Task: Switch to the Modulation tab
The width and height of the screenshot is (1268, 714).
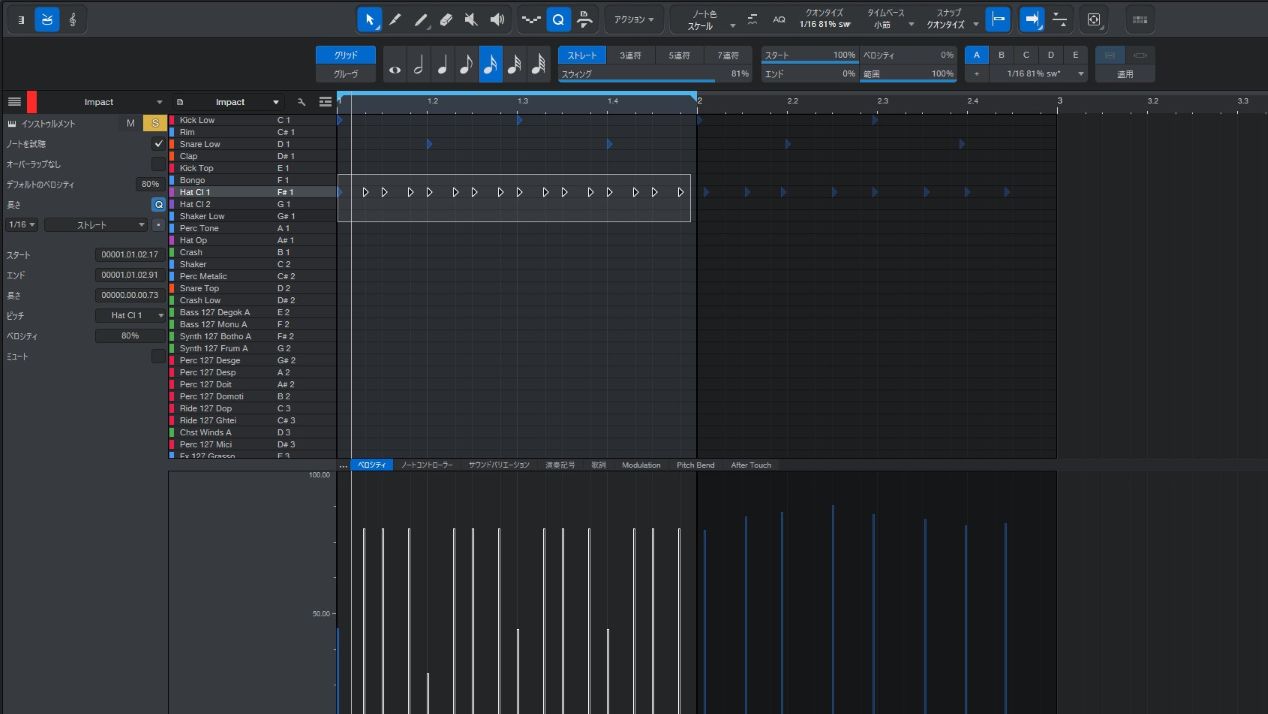Action: [x=641, y=465]
